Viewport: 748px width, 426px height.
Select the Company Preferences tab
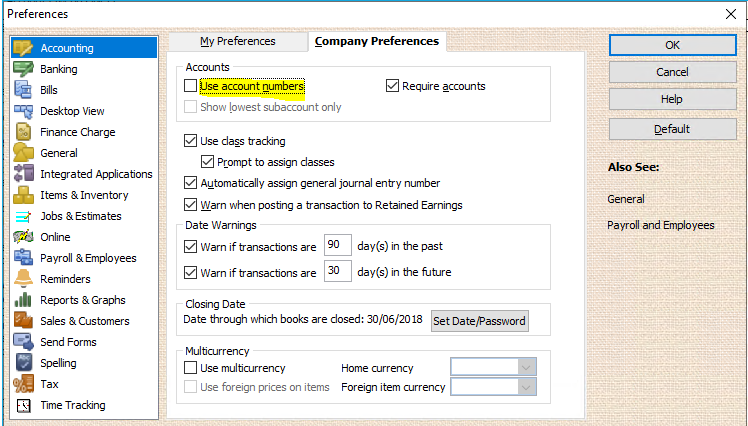tap(376, 42)
